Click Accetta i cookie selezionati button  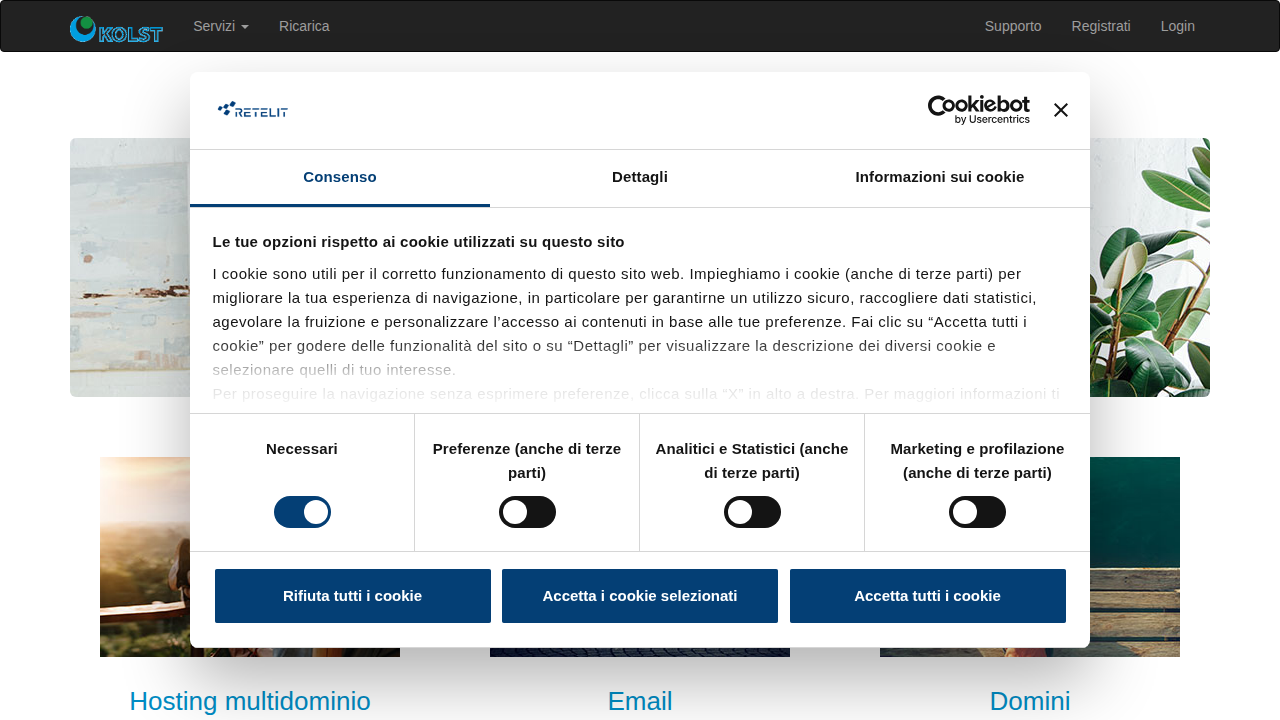[640, 596]
